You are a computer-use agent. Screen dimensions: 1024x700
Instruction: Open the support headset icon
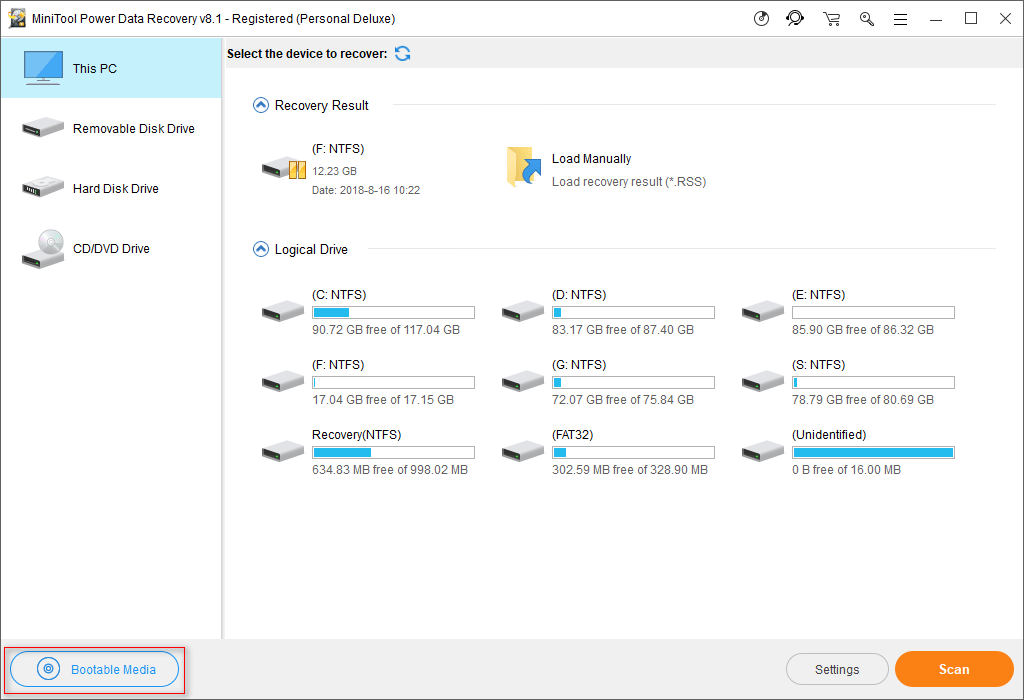tap(795, 18)
